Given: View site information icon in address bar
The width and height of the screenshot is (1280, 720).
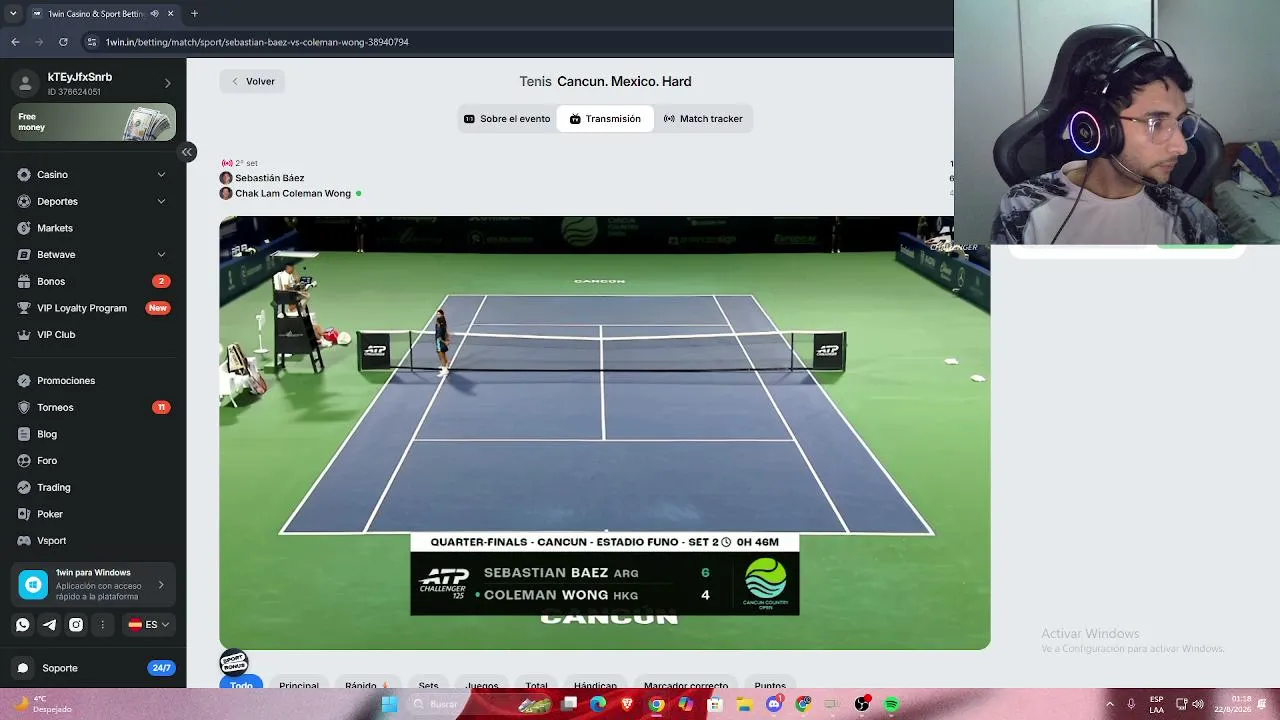Looking at the screenshot, I should coord(92,42).
